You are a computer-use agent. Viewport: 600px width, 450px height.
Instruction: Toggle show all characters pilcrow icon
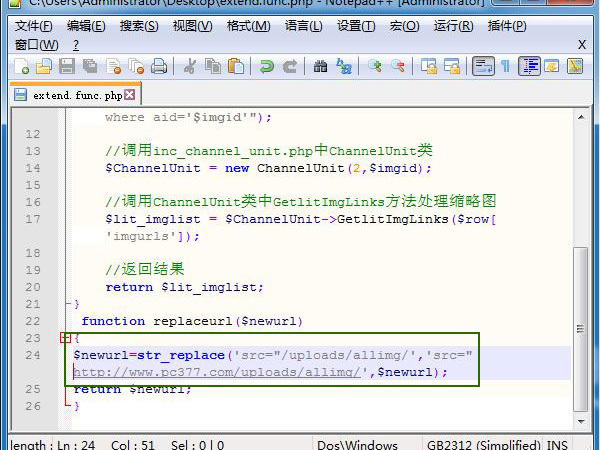(506, 66)
